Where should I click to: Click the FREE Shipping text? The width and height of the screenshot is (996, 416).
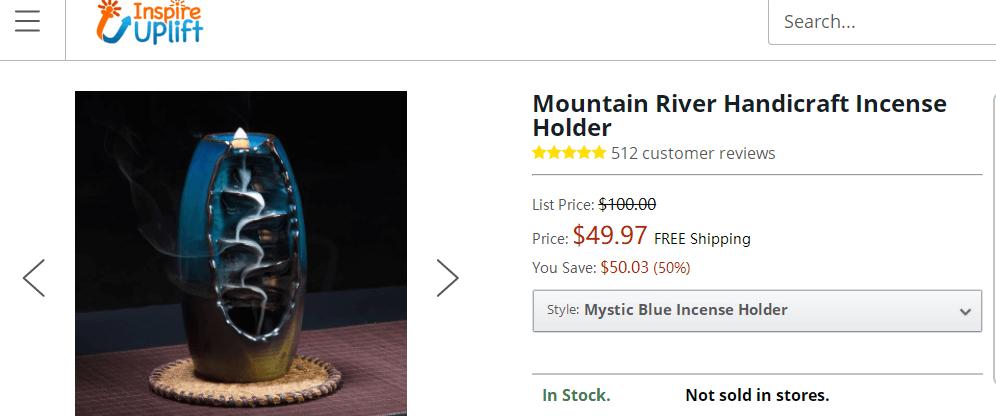[x=702, y=239]
